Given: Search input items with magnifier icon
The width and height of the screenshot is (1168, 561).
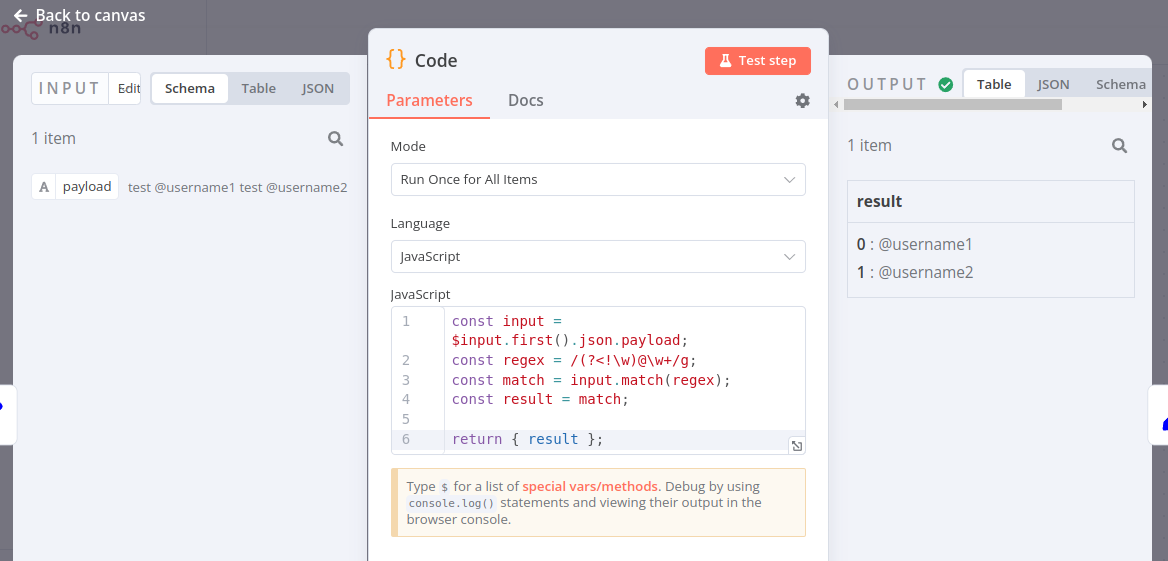Looking at the screenshot, I should (x=336, y=139).
